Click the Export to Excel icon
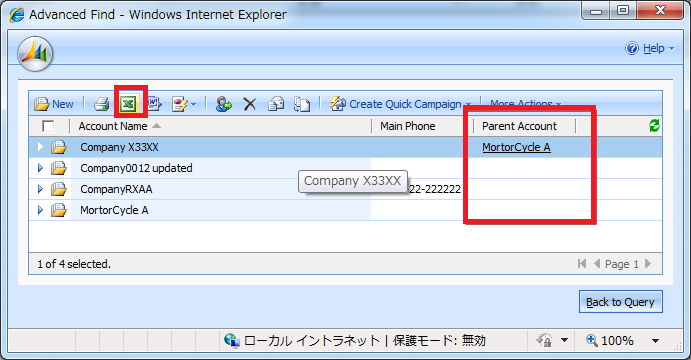This screenshot has height=360, width=691. 129,104
